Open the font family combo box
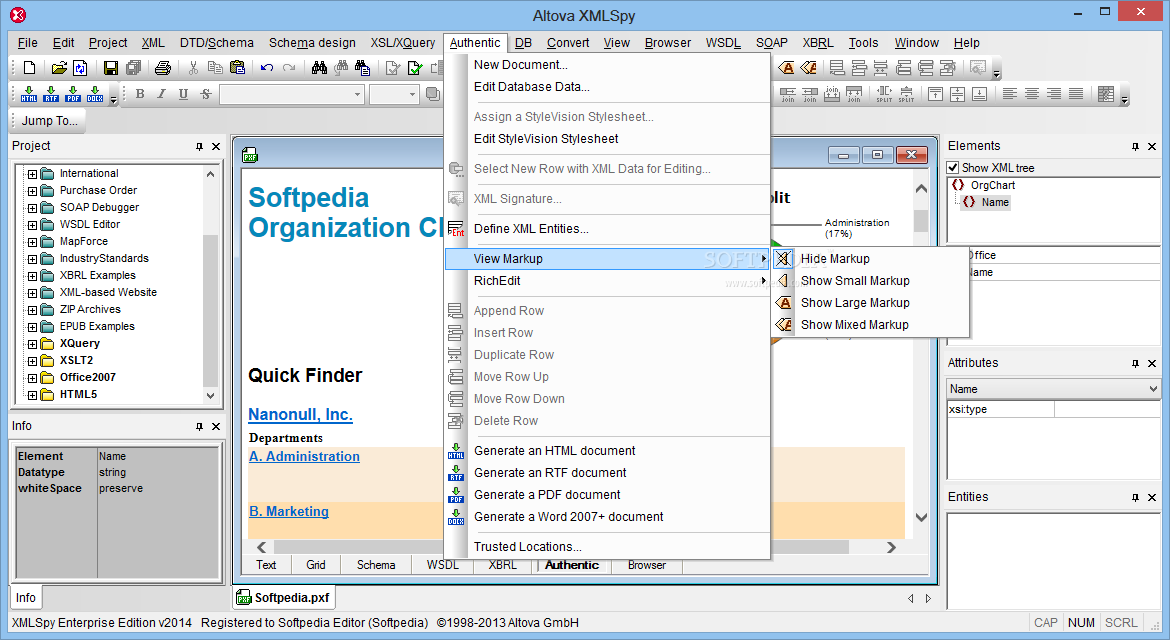Image resolution: width=1170 pixels, height=640 pixels. click(x=291, y=94)
